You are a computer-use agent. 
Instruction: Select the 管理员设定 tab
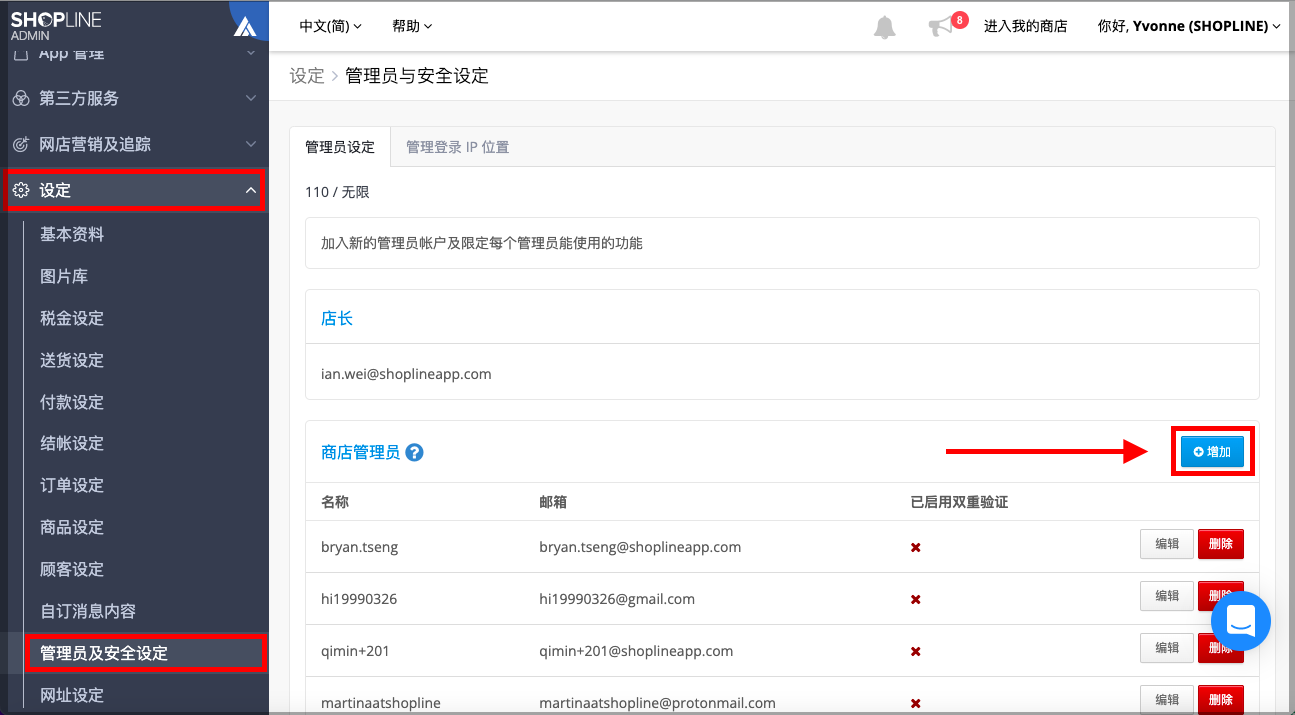[340, 147]
